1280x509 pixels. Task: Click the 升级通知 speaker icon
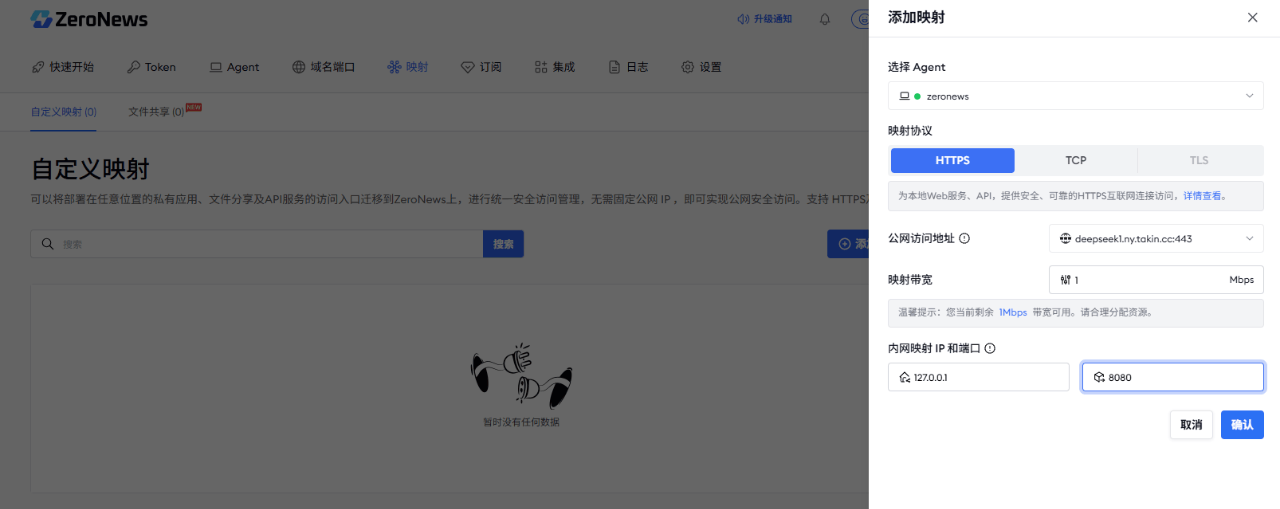click(742, 19)
